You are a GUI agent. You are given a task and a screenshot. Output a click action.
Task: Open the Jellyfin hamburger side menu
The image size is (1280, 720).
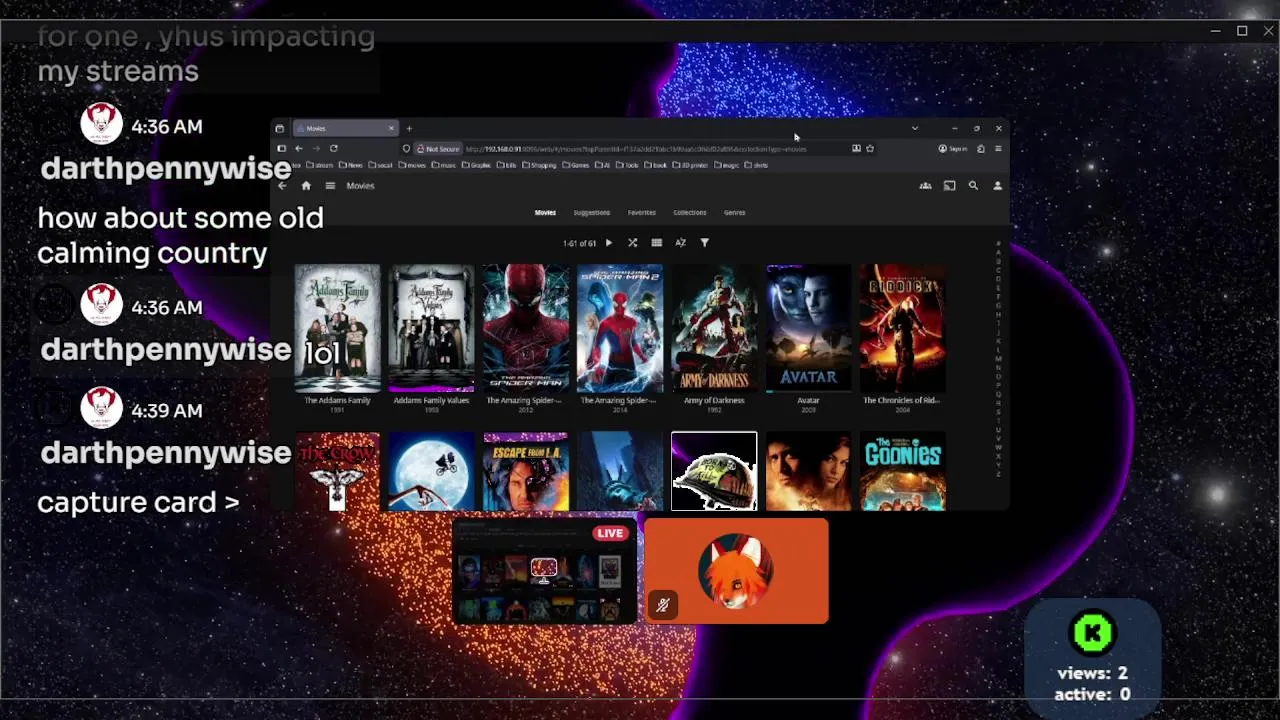330,186
